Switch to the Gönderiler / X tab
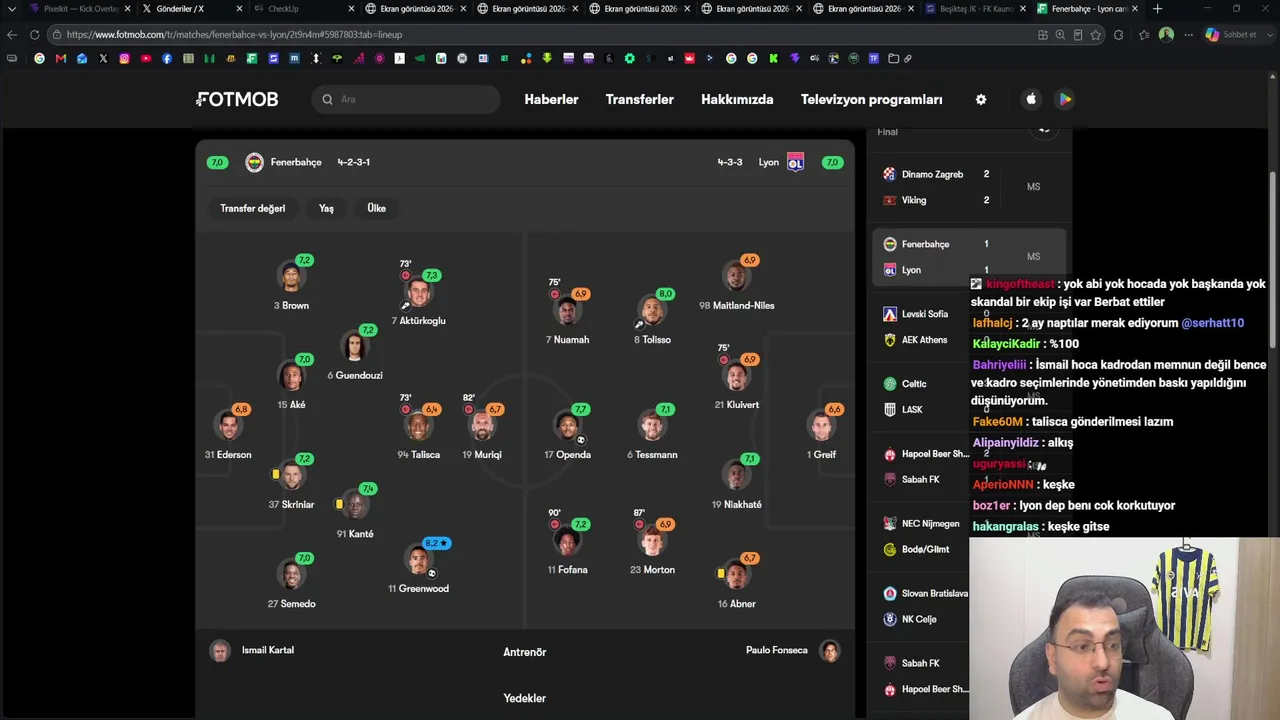Viewport: 1280px width, 720px height. tap(189, 9)
